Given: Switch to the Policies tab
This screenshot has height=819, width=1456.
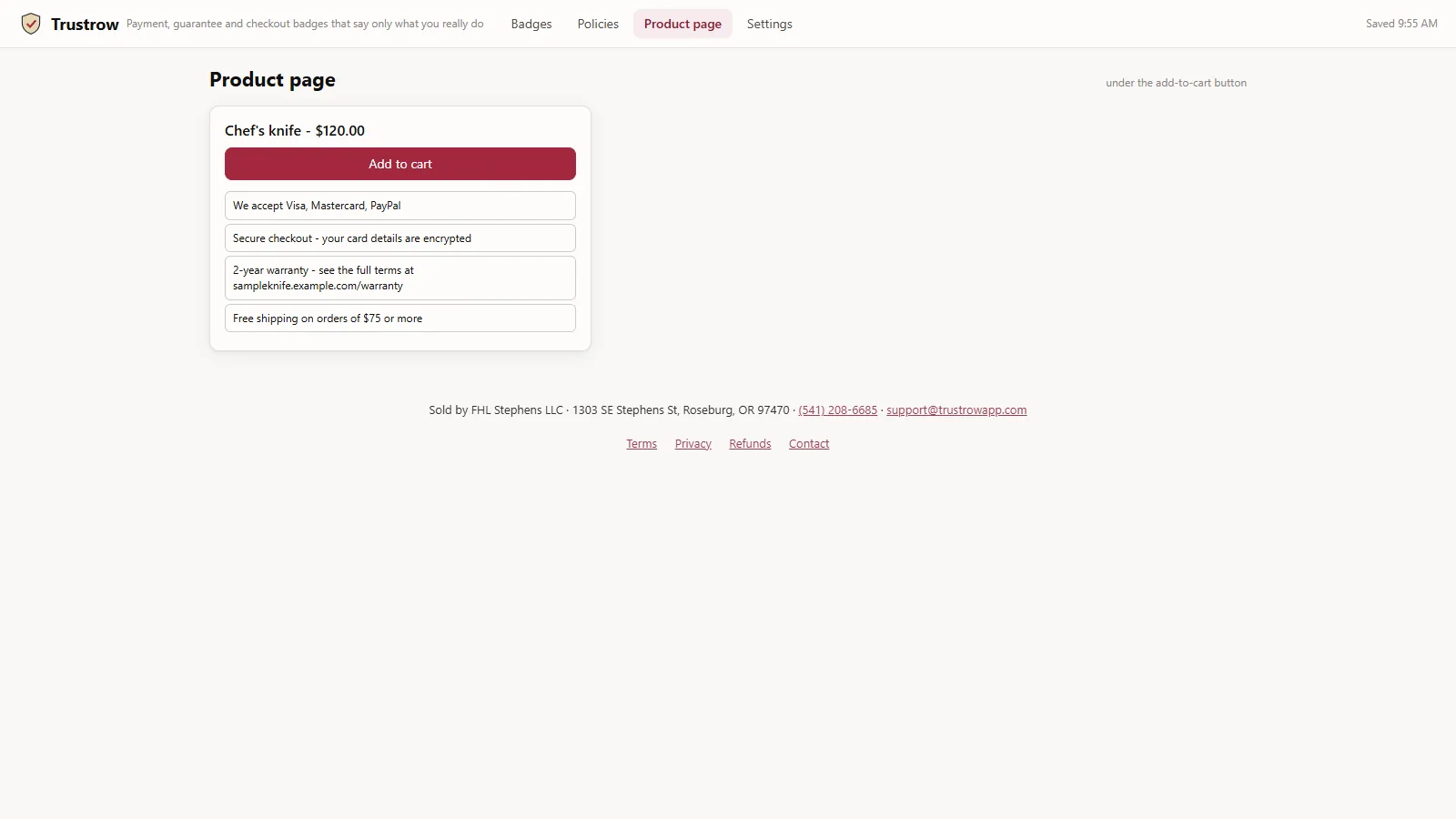Looking at the screenshot, I should [598, 24].
